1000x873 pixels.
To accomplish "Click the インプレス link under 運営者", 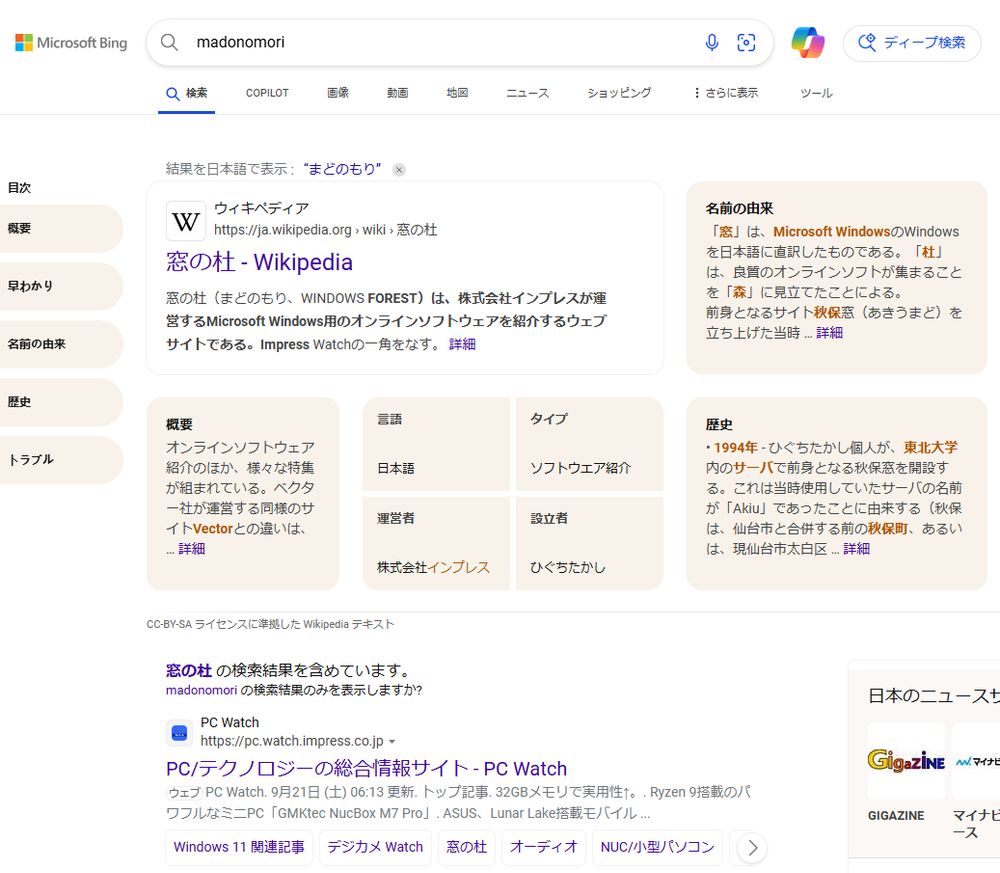I will pos(459,568).
